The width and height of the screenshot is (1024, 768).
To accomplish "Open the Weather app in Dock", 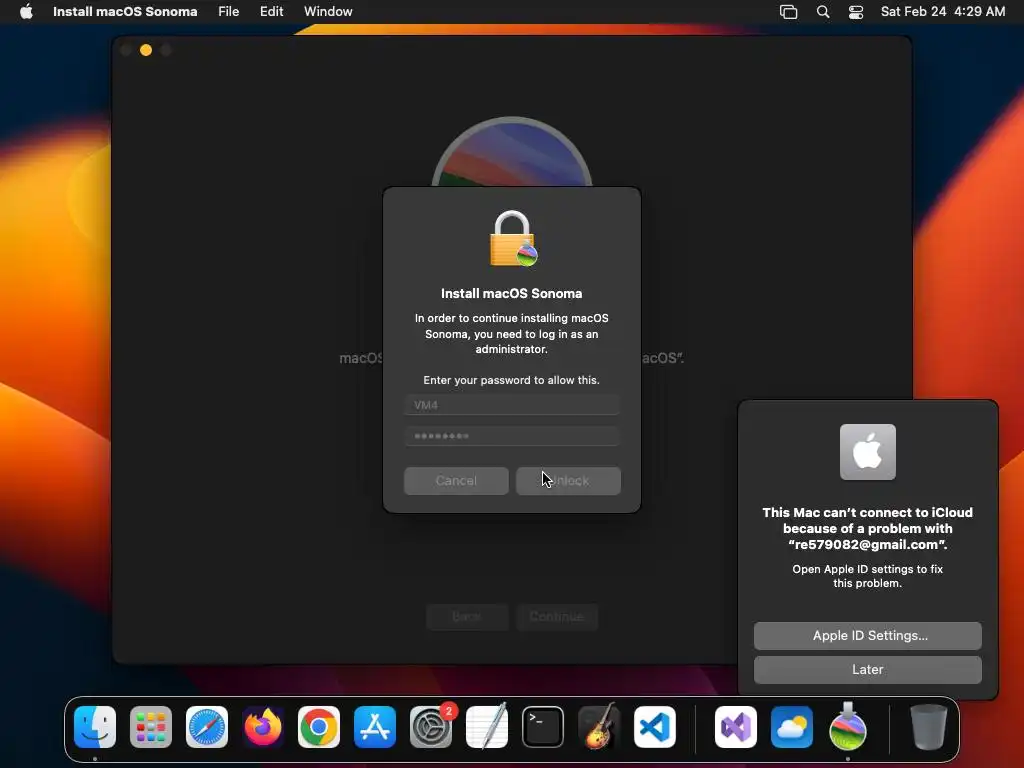I will click(792, 727).
